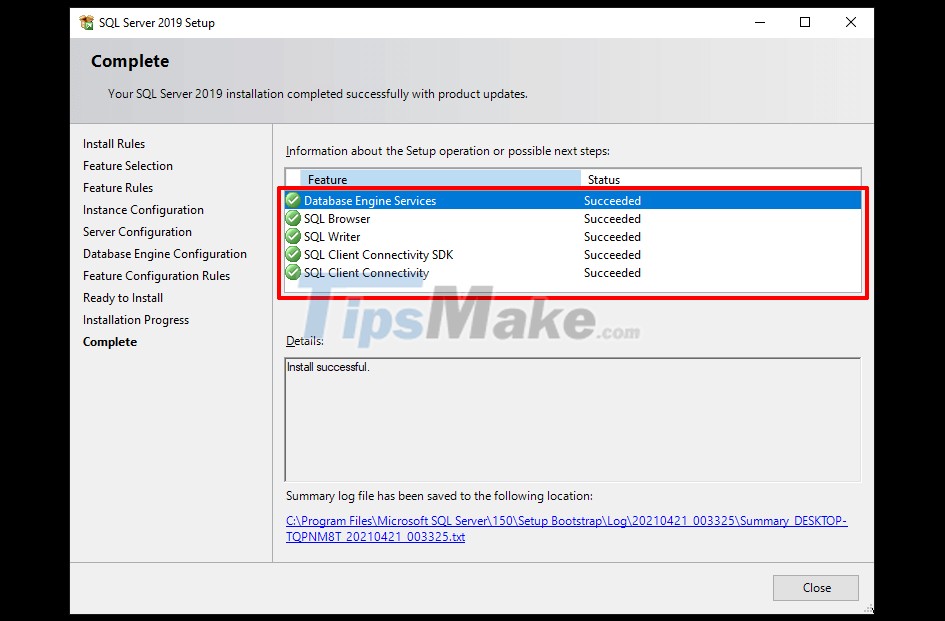Go to the Install Rules step
The width and height of the screenshot is (945, 621).
tap(113, 143)
